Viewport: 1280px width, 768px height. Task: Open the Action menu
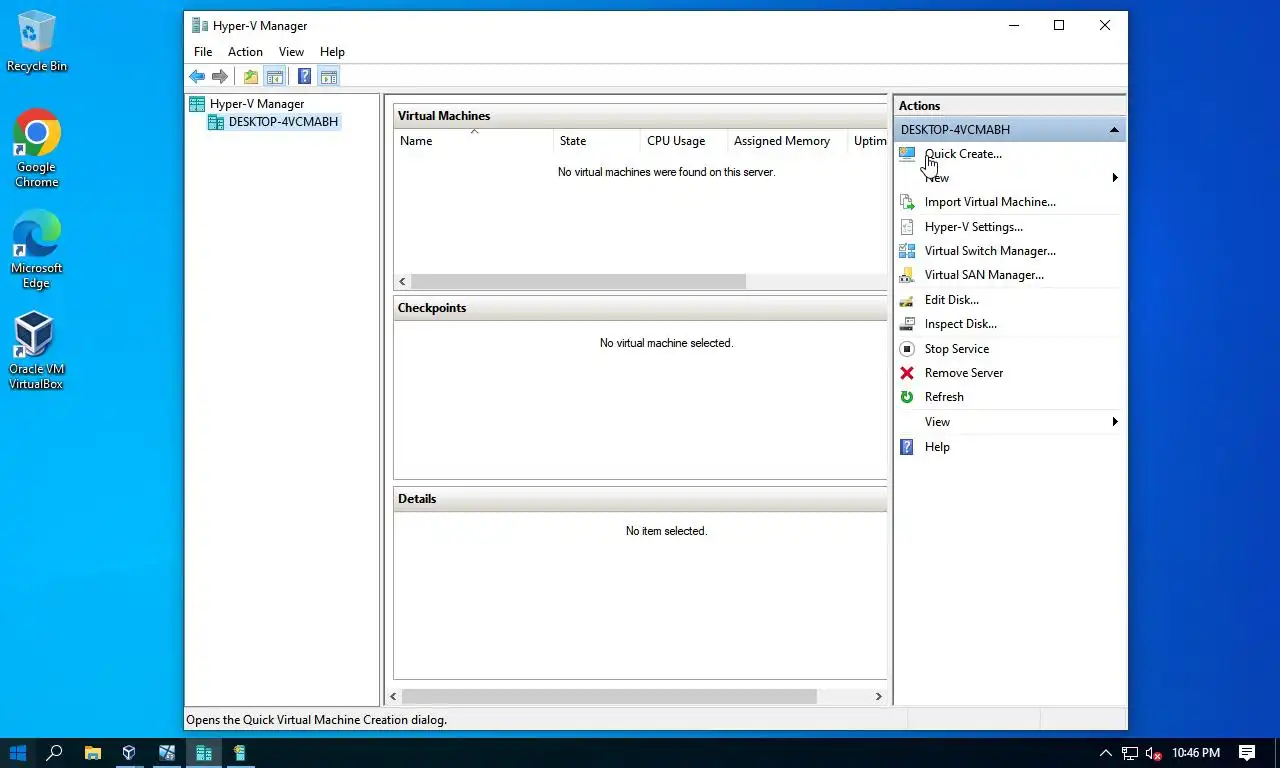pyautogui.click(x=245, y=52)
